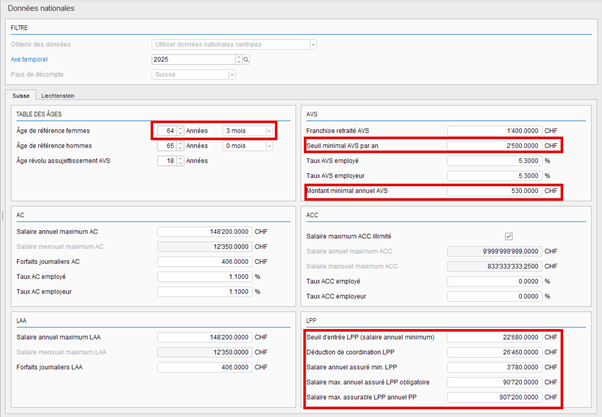Click Salaire max. annuel assuré LPP obligatoire field

tap(494, 382)
